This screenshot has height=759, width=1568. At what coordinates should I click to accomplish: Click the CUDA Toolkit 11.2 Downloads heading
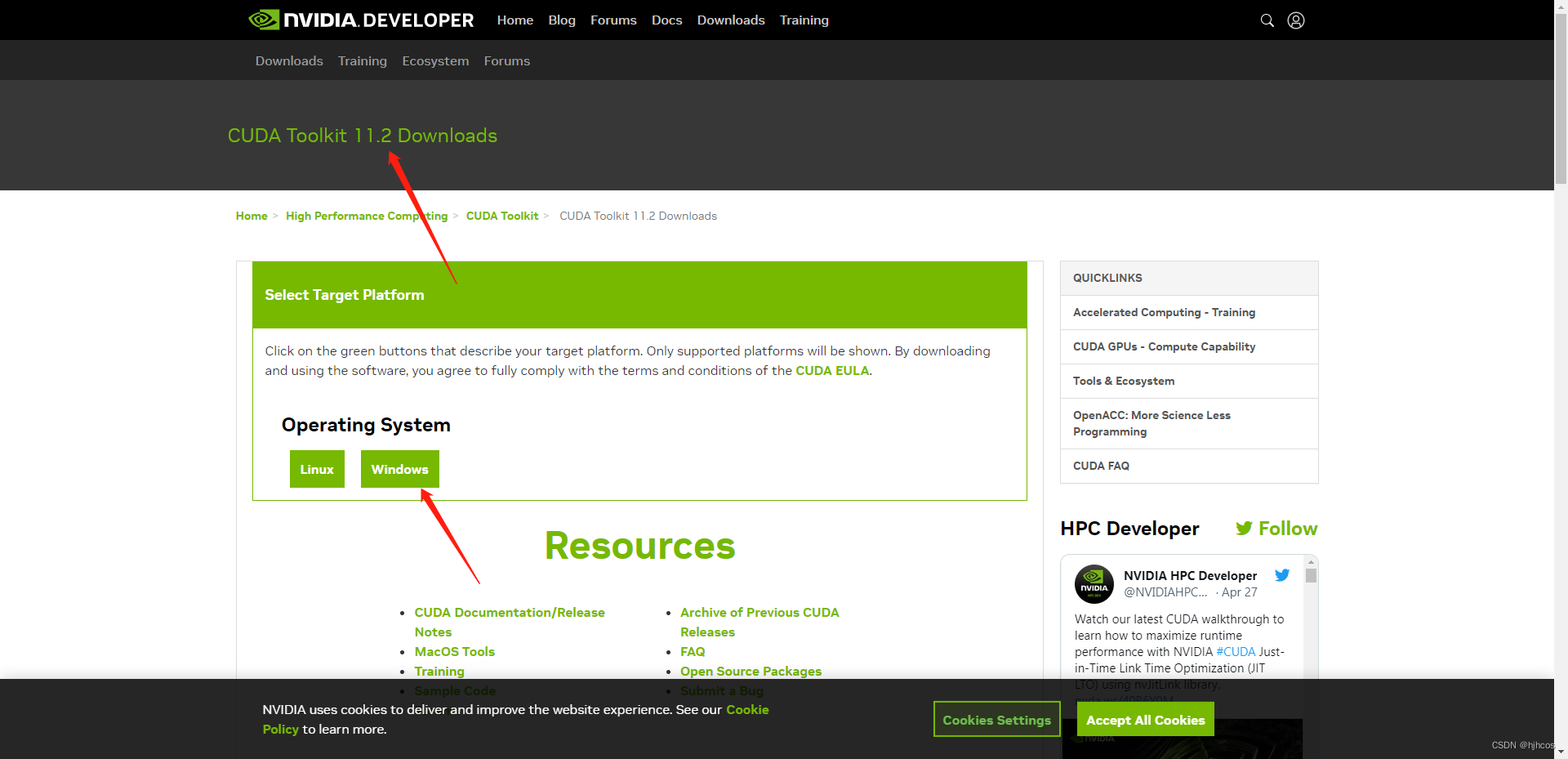[x=362, y=136]
